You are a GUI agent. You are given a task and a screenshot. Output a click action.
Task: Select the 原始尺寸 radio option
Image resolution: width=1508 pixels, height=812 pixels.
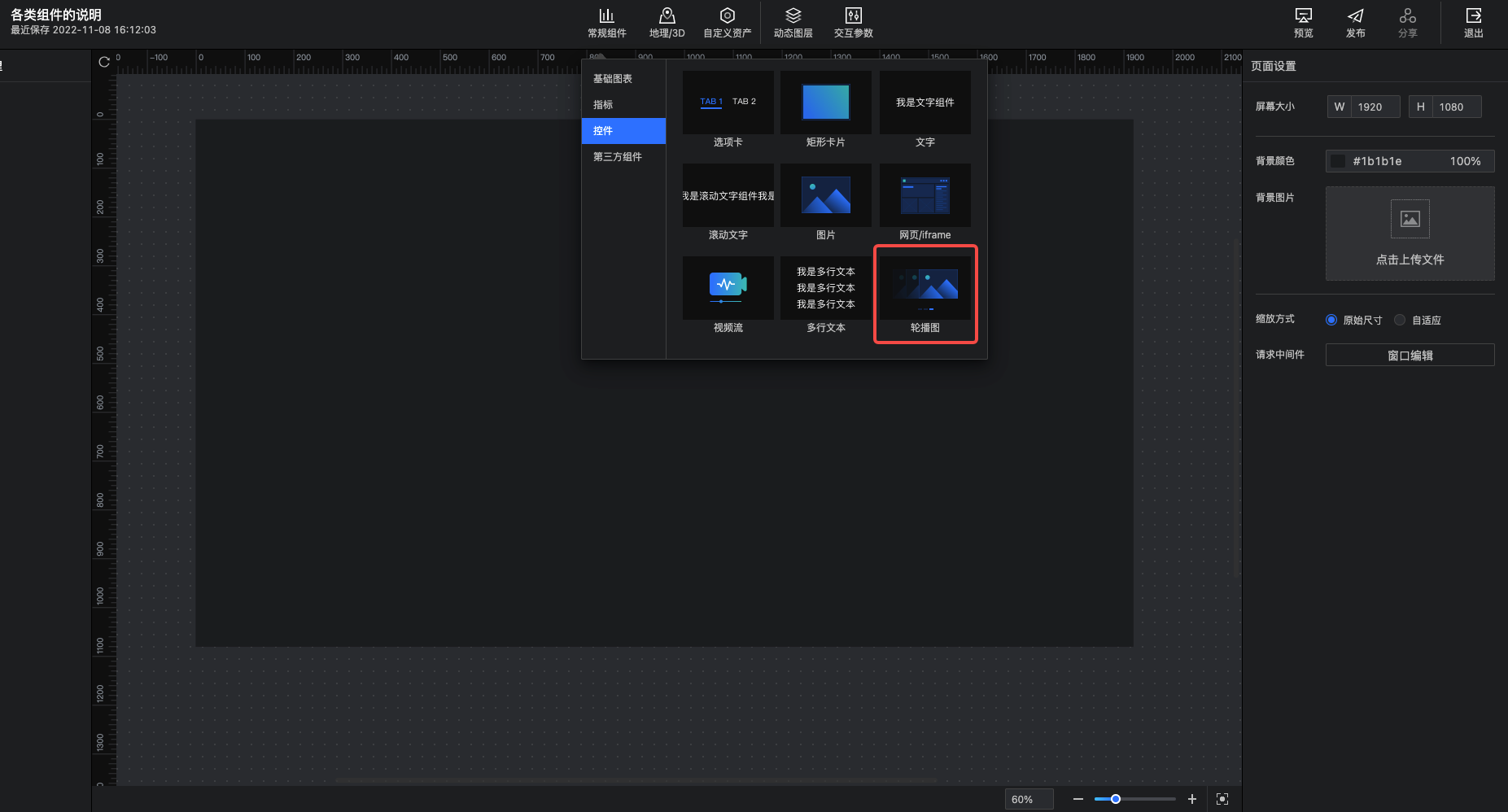pos(1331,320)
